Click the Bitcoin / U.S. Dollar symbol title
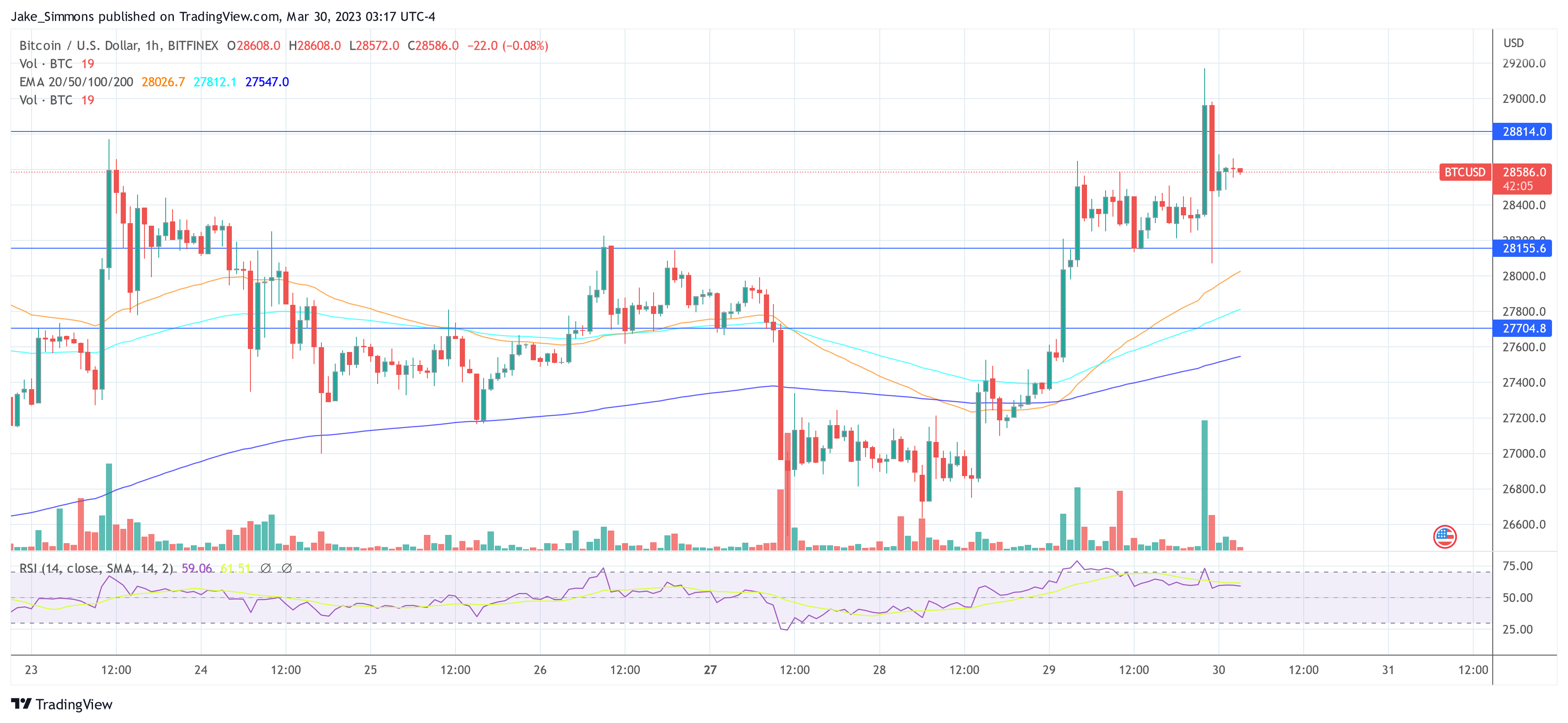The height and width of the screenshot is (723, 1568). click(119, 46)
